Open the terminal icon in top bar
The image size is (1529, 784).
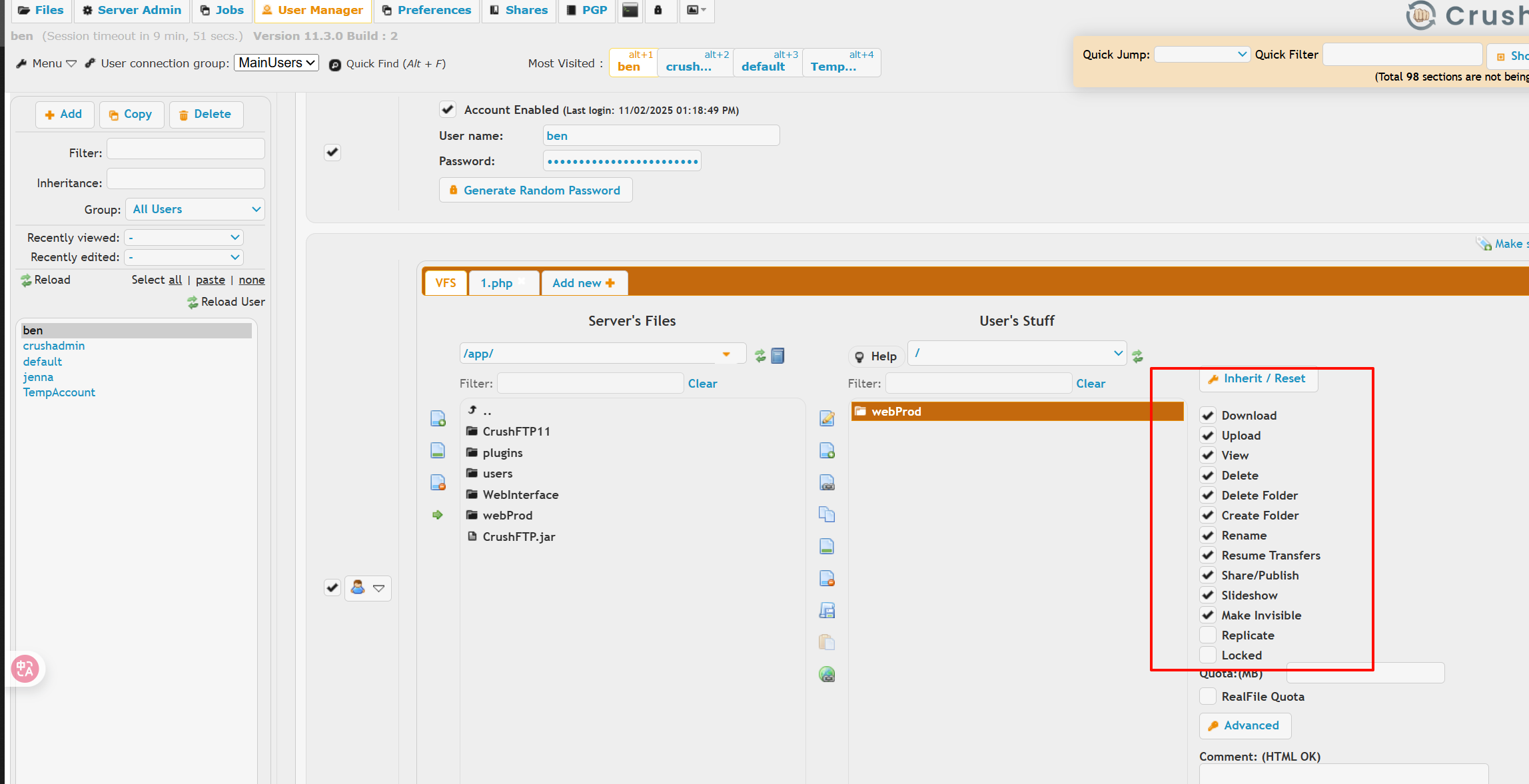(x=630, y=10)
